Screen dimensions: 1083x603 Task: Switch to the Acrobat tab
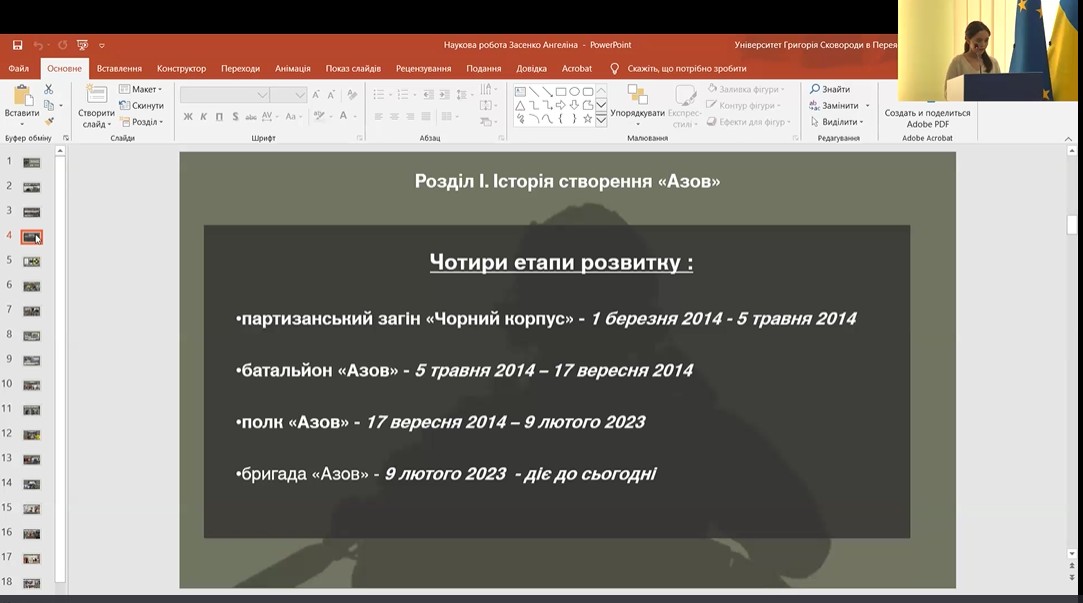(577, 68)
